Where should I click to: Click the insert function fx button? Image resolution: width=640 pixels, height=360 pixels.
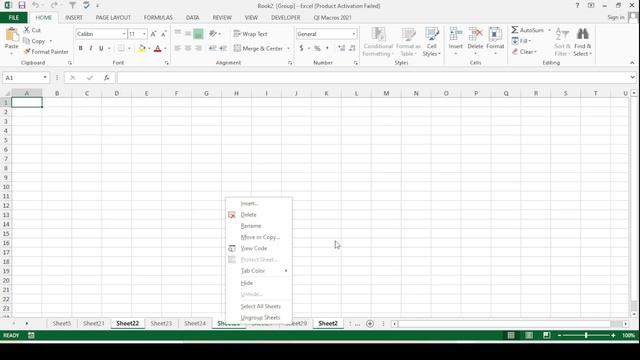pos(107,78)
